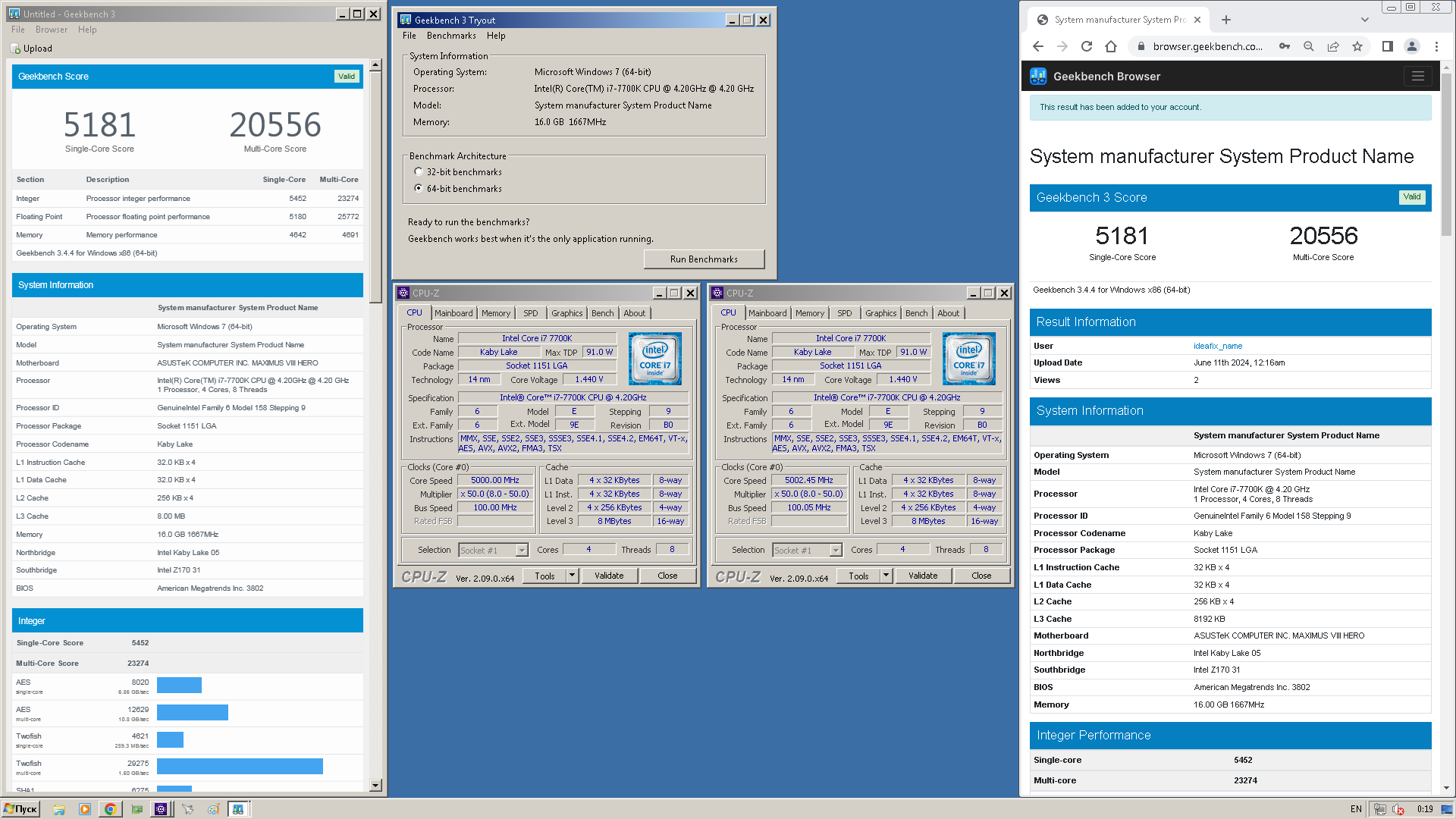
Task: Click Tools button in 5002.45 MHz CPU-Z
Action: [x=858, y=576]
